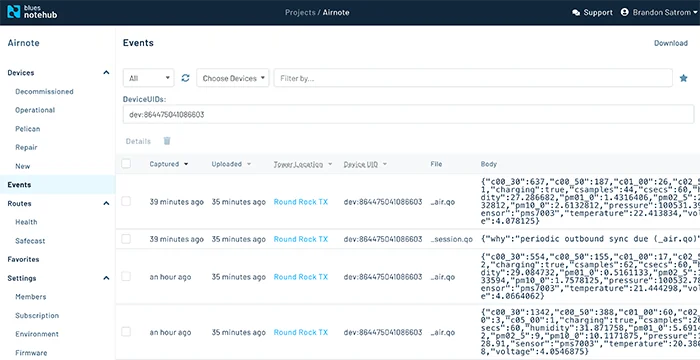Open the Safecast route
Viewport: 700px width, 360px height.
(30, 241)
